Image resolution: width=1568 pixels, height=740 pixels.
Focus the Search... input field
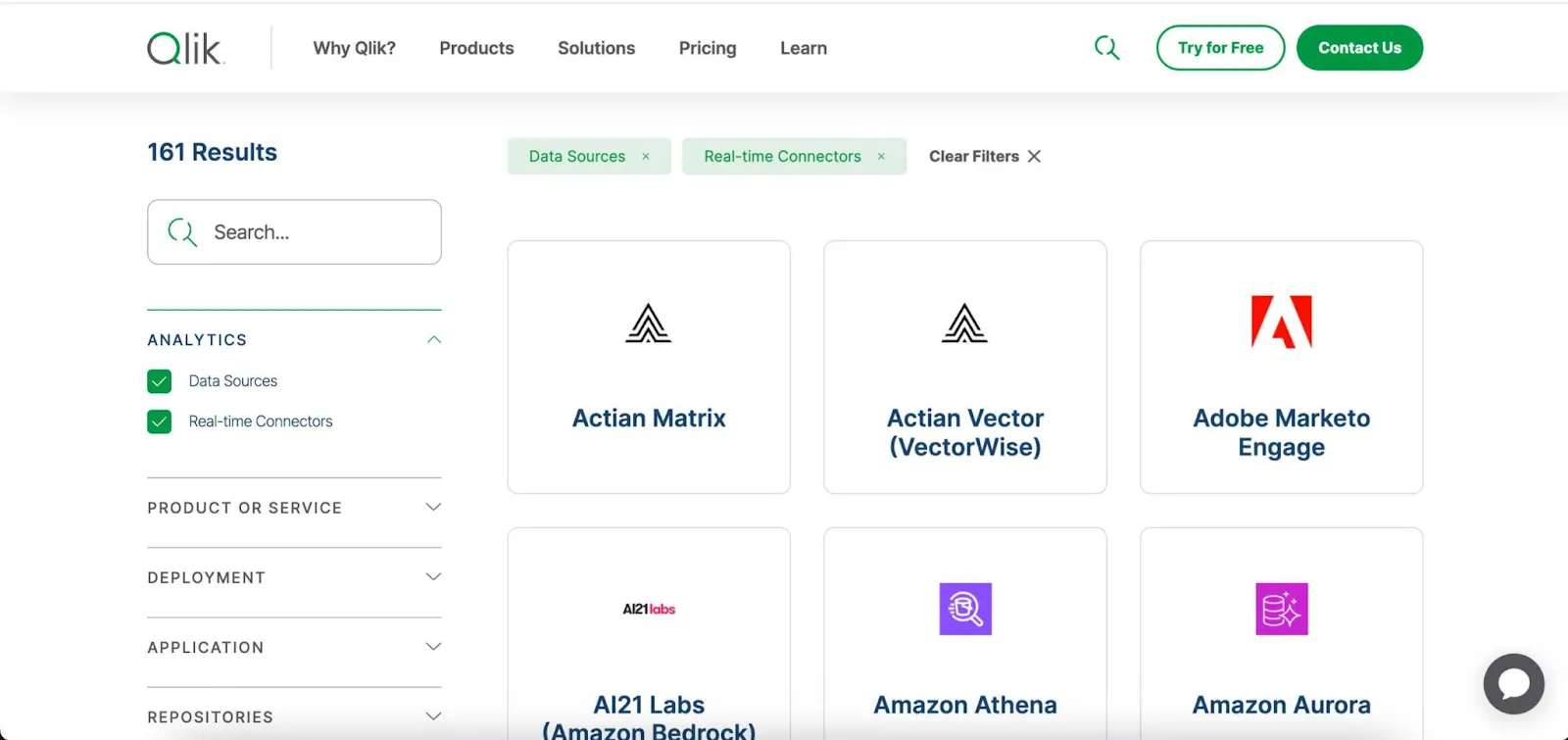tap(294, 232)
